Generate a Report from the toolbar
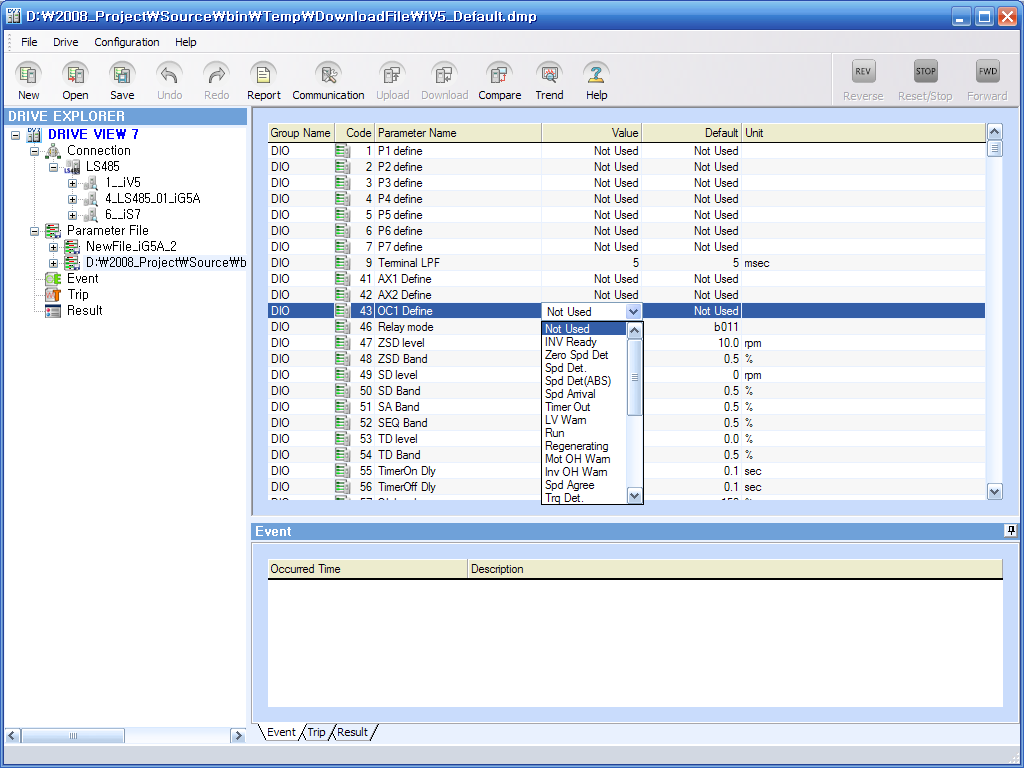This screenshot has width=1024, height=768. point(263,75)
